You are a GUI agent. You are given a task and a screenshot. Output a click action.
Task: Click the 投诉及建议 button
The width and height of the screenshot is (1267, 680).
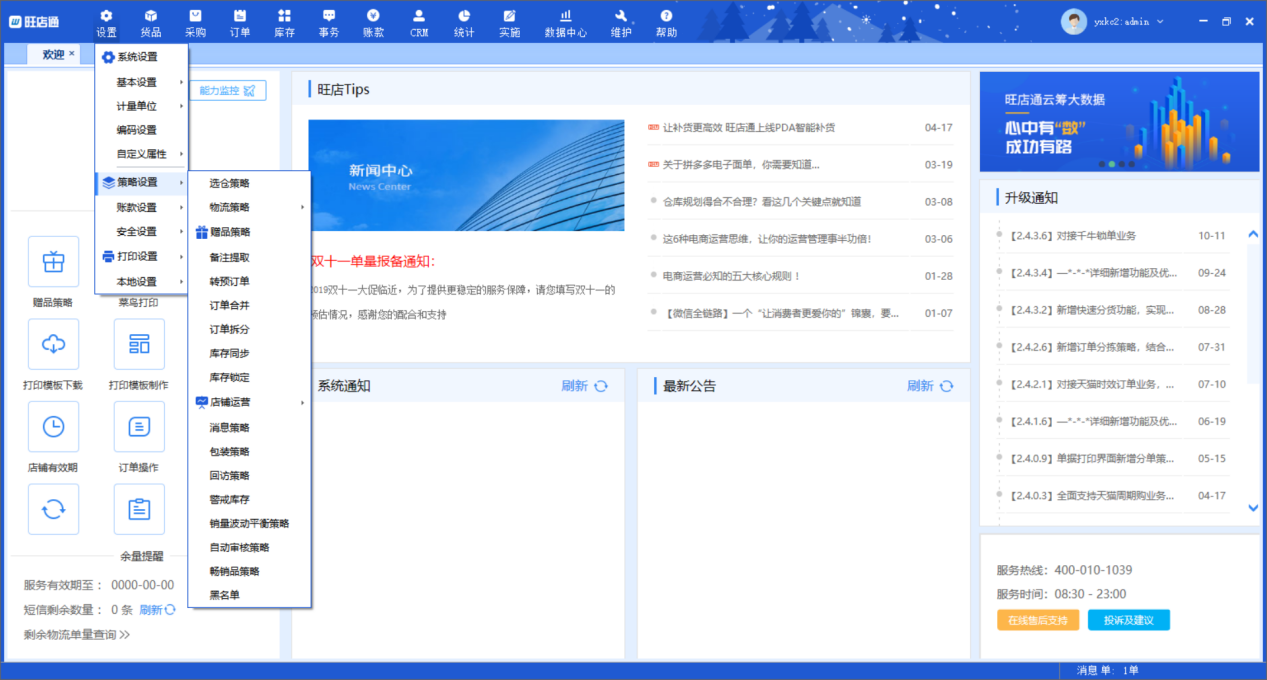point(1129,620)
